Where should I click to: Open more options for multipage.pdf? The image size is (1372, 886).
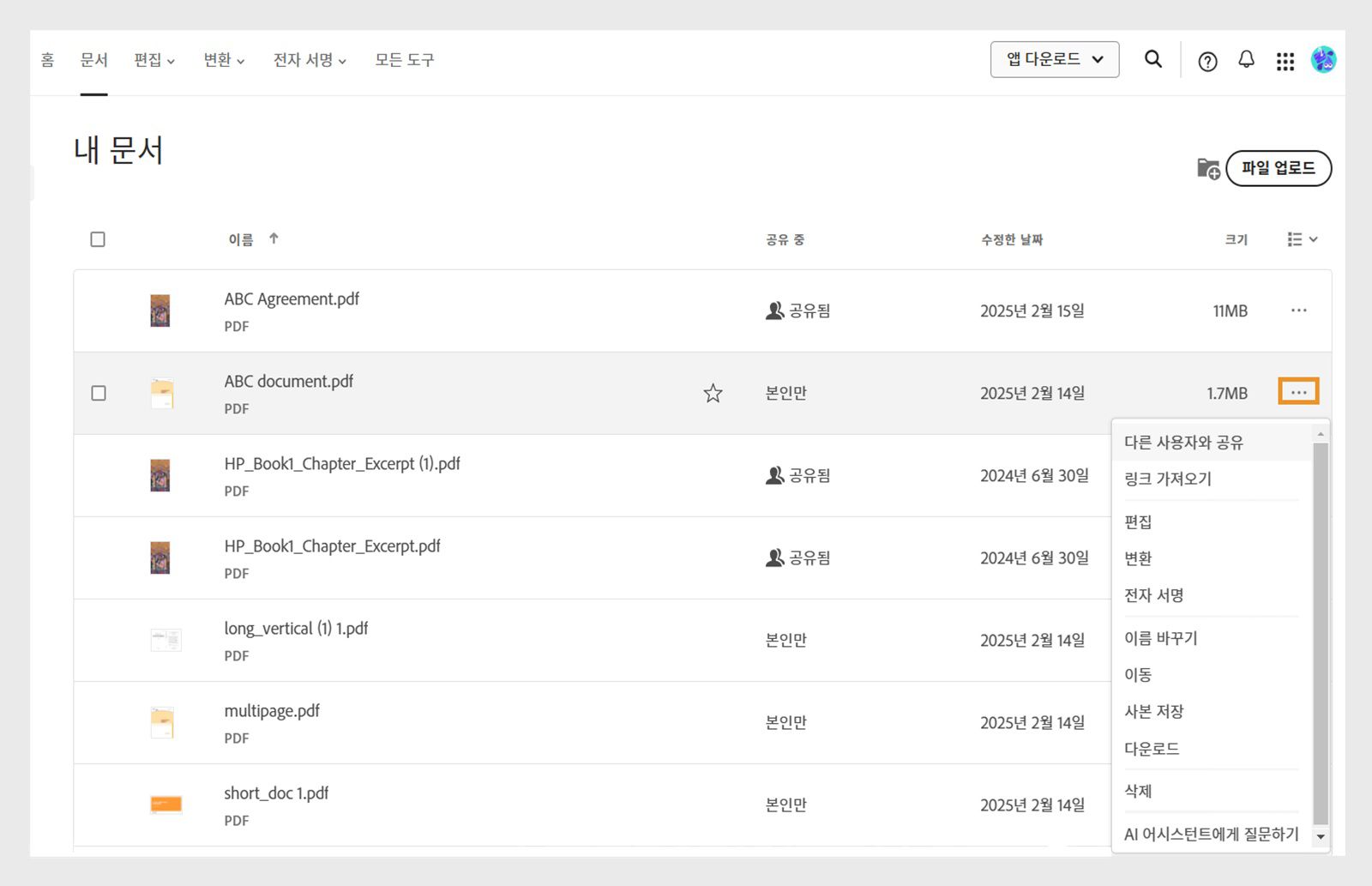coord(1298,723)
